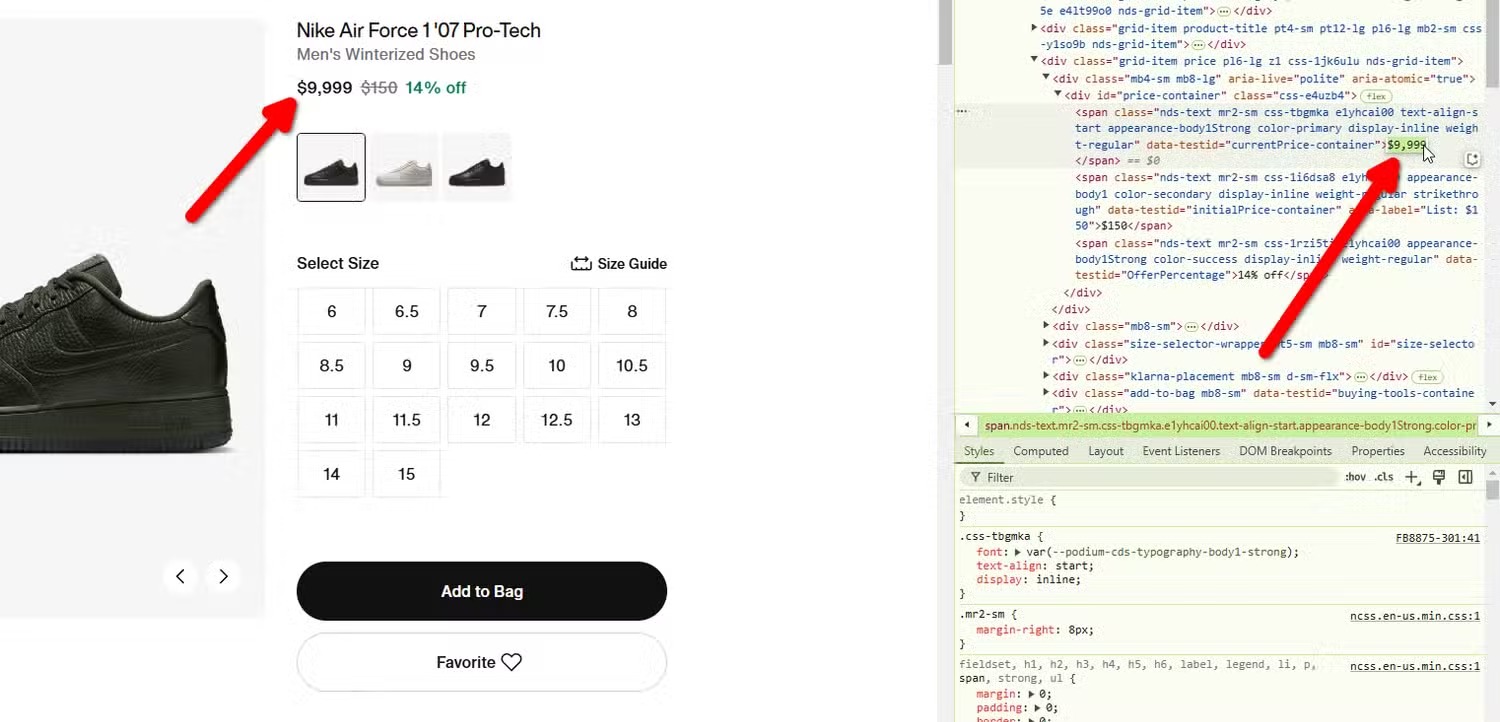Click the Filter styles input field

coord(1150,478)
